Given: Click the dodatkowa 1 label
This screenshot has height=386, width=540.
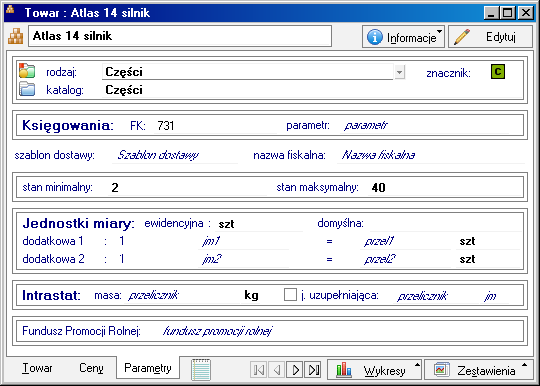Looking at the screenshot, I should coord(53,241).
